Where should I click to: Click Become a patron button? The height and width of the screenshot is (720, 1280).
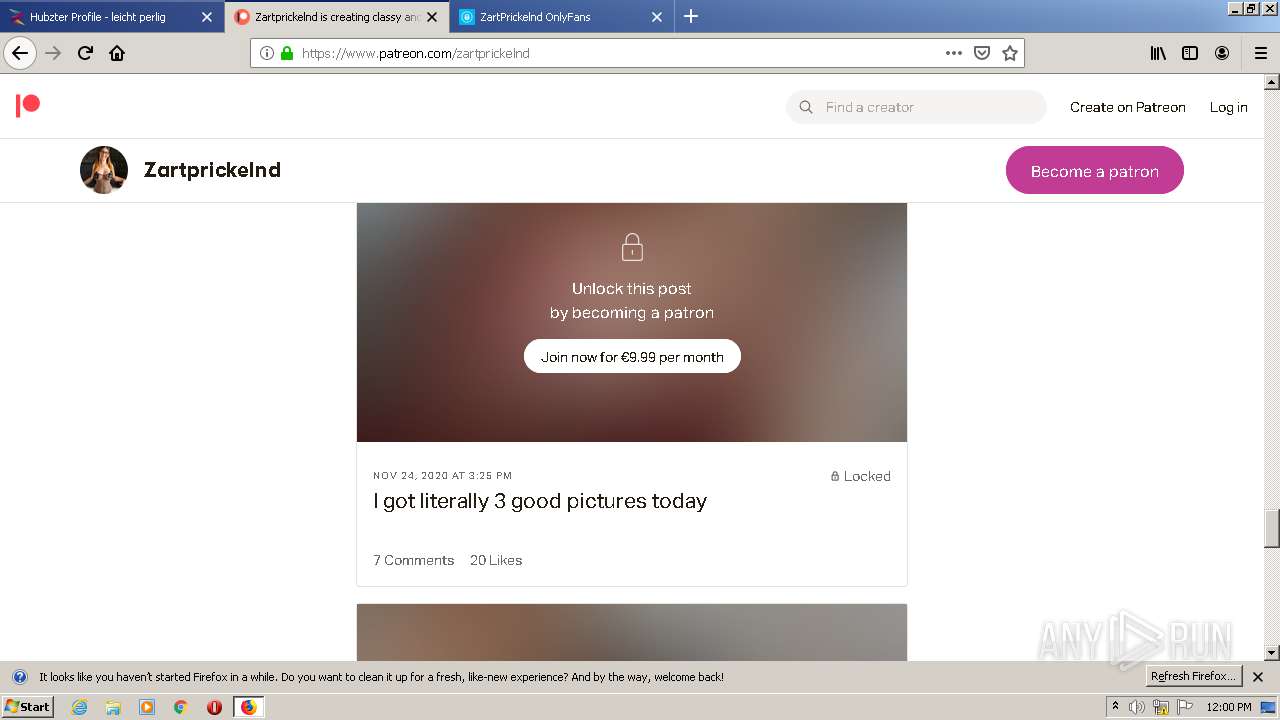tap(1095, 171)
